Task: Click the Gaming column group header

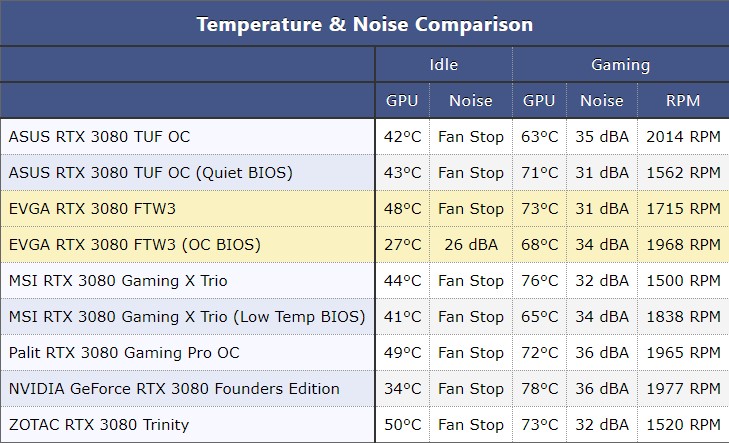Action: point(620,65)
